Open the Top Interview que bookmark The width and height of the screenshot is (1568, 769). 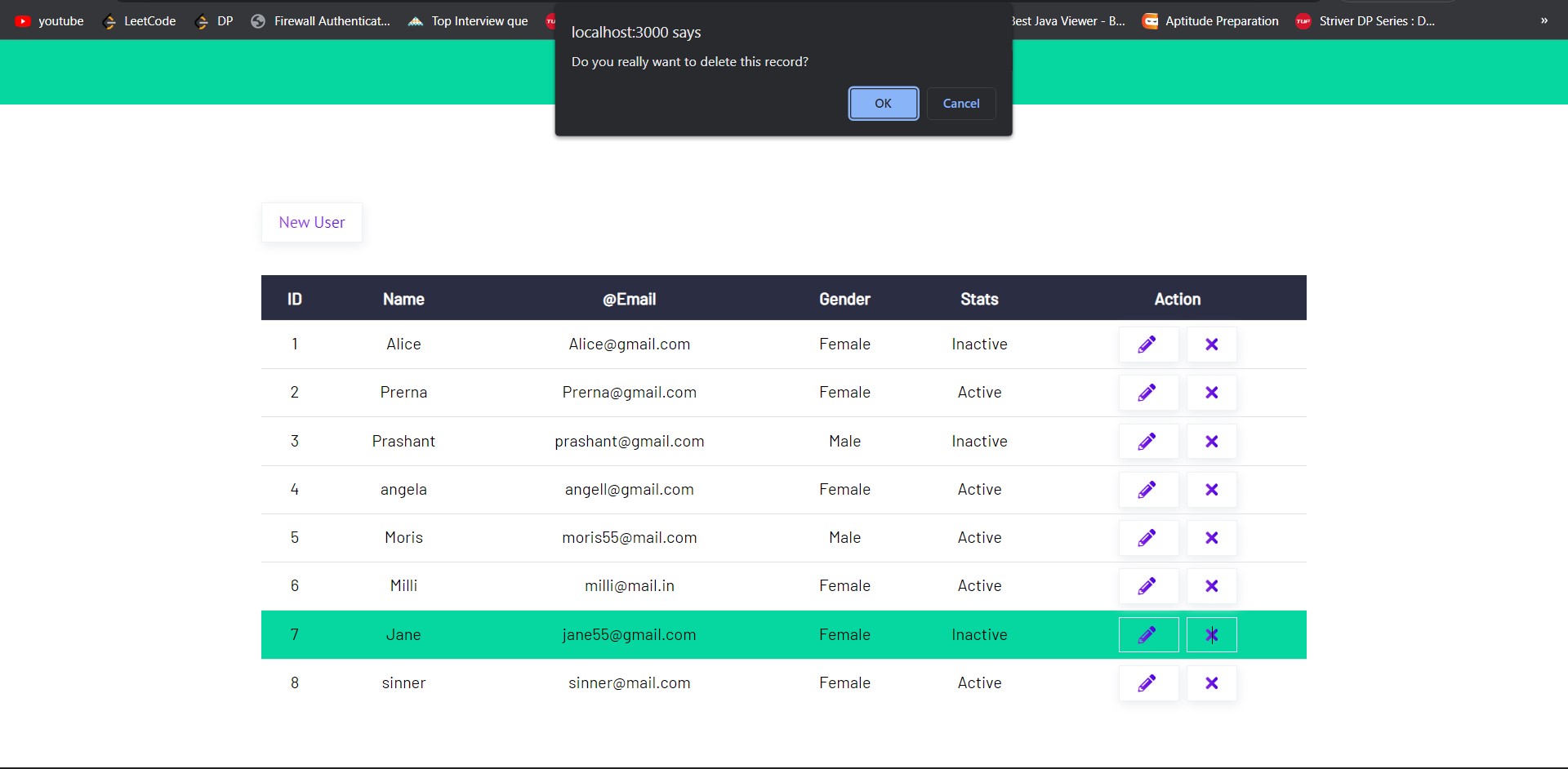469,21
